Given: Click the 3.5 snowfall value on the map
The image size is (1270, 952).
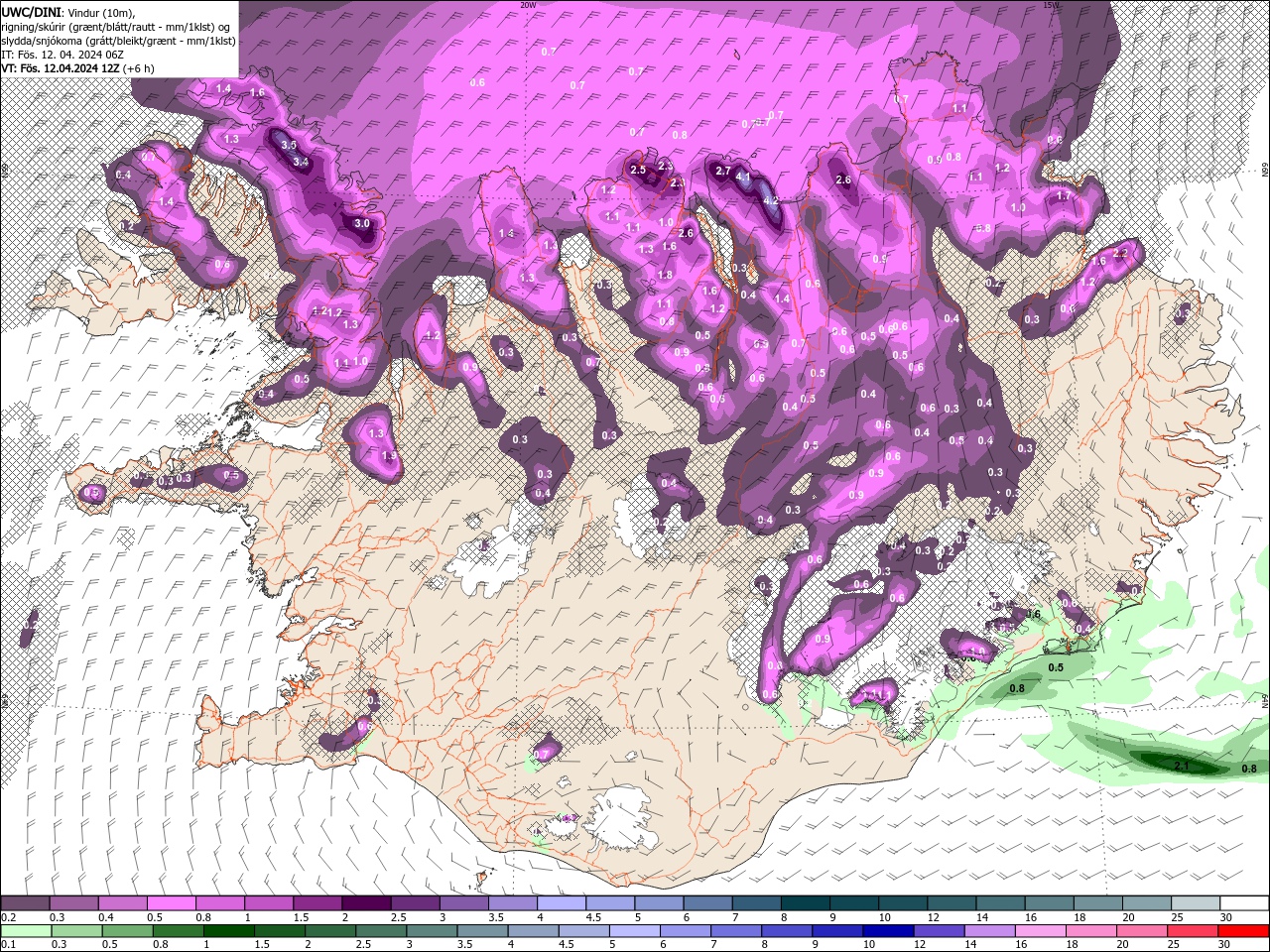Looking at the screenshot, I should [x=289, y=145].
